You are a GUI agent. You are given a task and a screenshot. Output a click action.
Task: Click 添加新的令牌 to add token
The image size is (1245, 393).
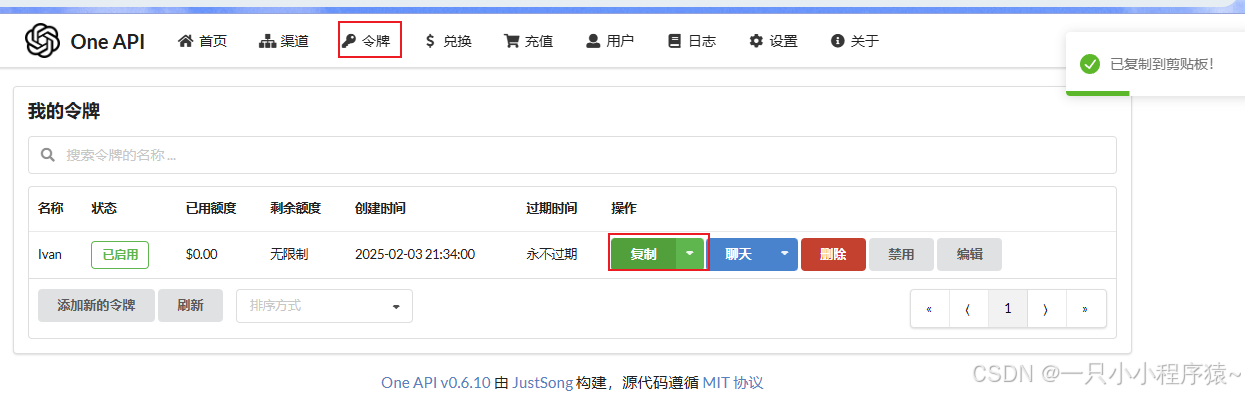coord(96,305)
